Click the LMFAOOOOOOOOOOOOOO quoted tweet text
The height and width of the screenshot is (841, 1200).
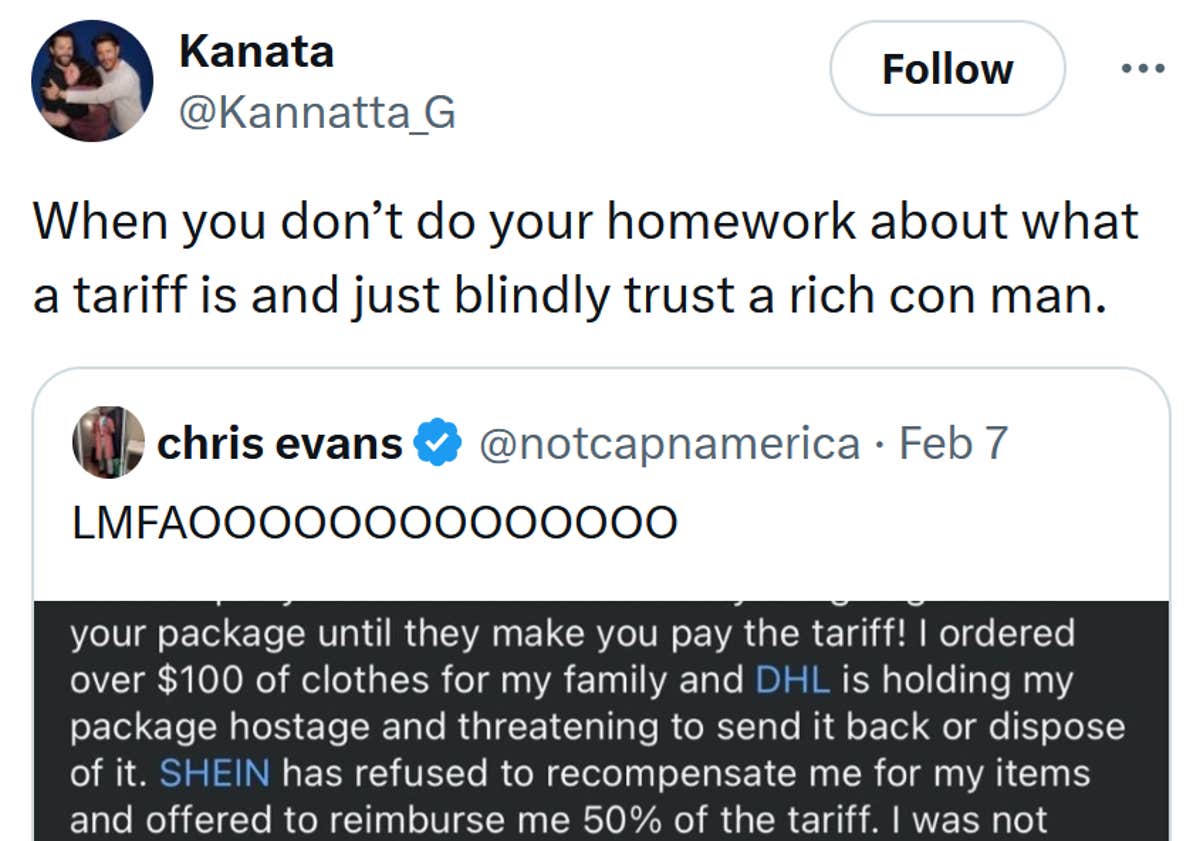[376, 523]
